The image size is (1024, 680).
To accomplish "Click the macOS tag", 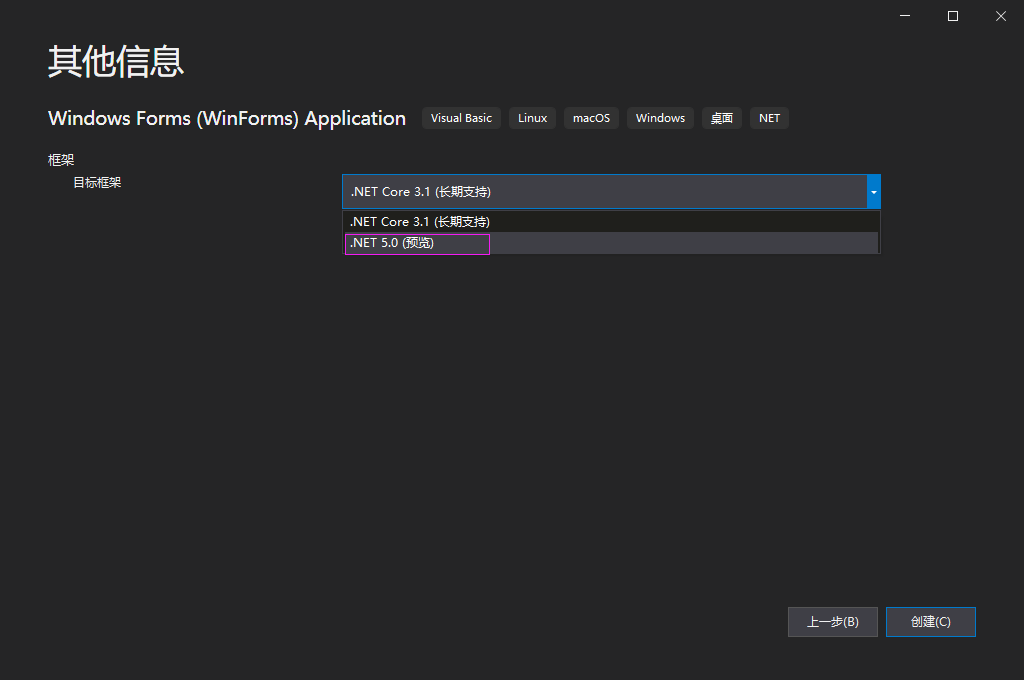I will click(x=591, y=118).
